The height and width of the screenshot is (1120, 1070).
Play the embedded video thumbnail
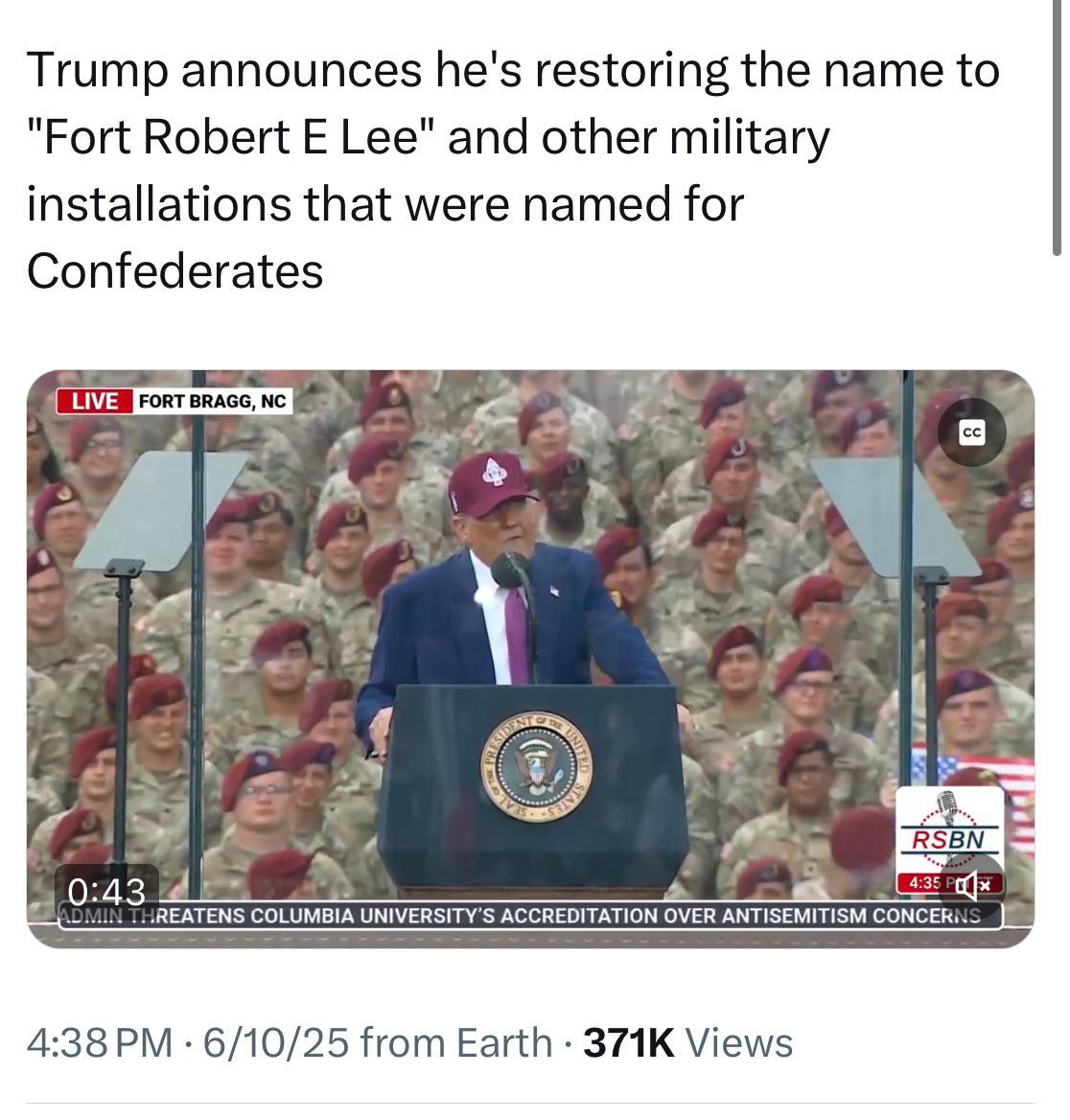coord(530,659)
